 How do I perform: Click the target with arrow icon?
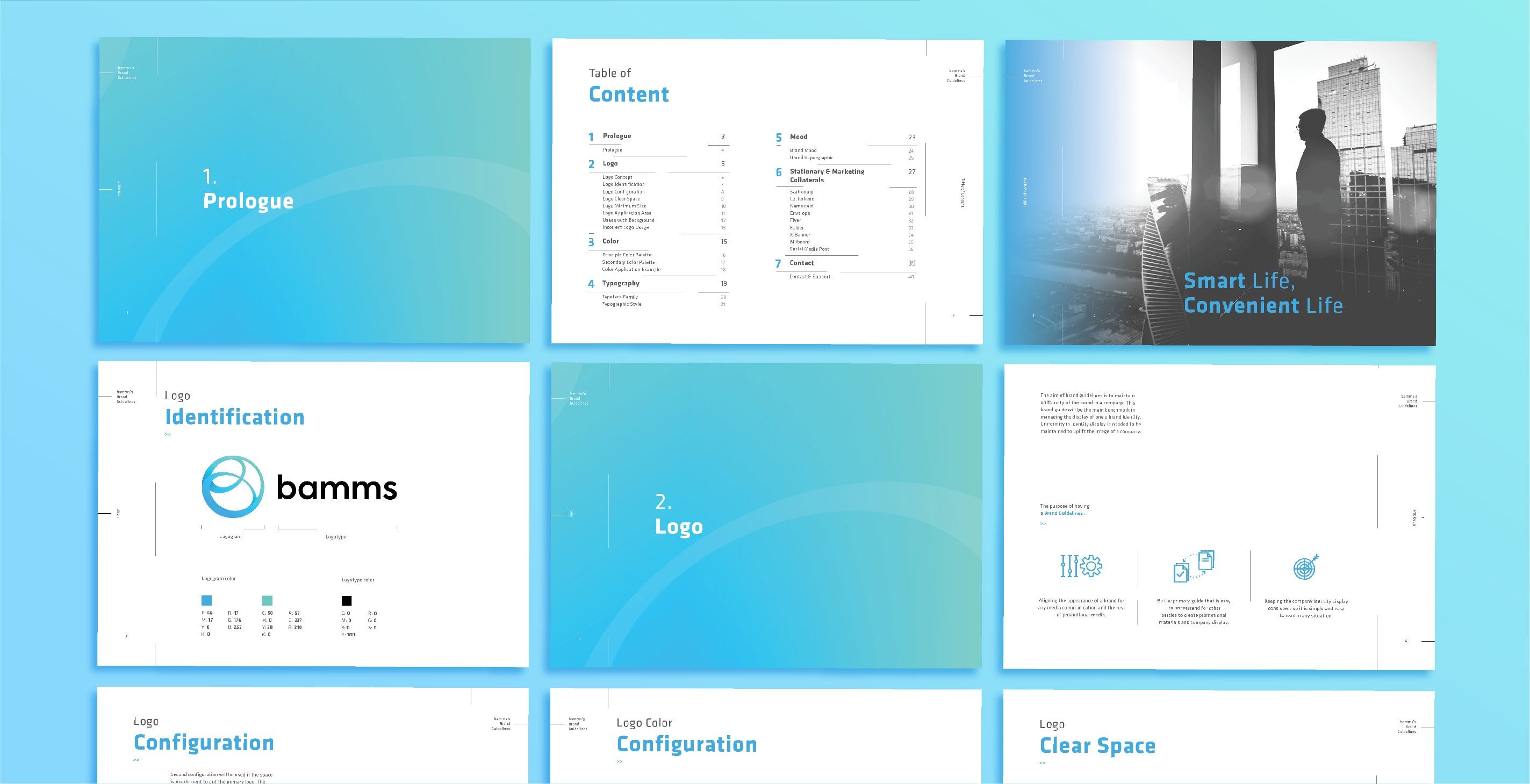click(x=1306, y=566)
